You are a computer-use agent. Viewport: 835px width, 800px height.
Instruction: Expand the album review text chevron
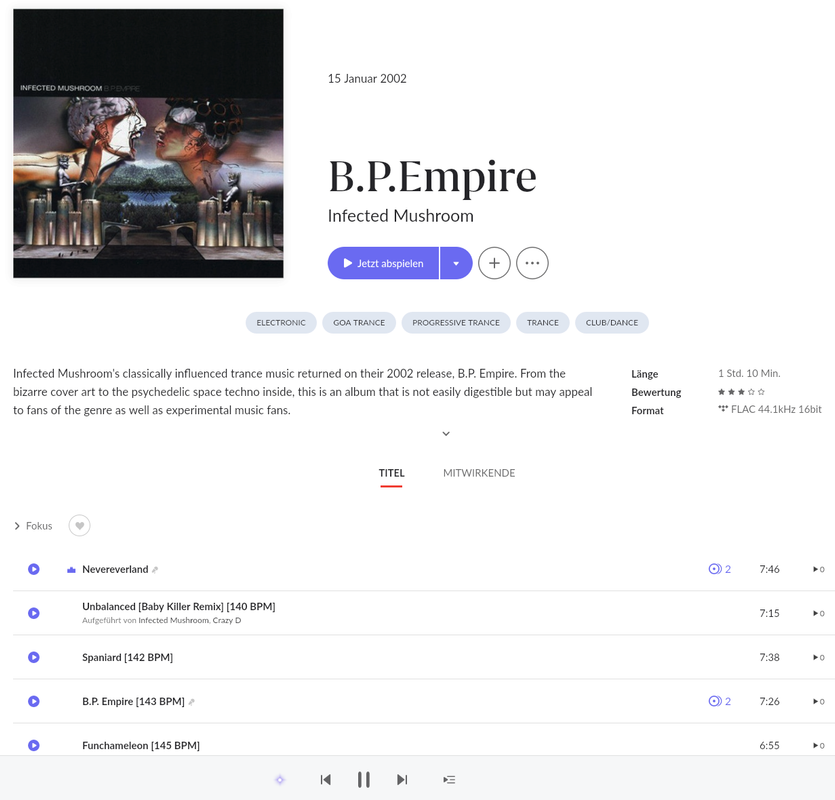pyautogui.click(x=446, y=434)
